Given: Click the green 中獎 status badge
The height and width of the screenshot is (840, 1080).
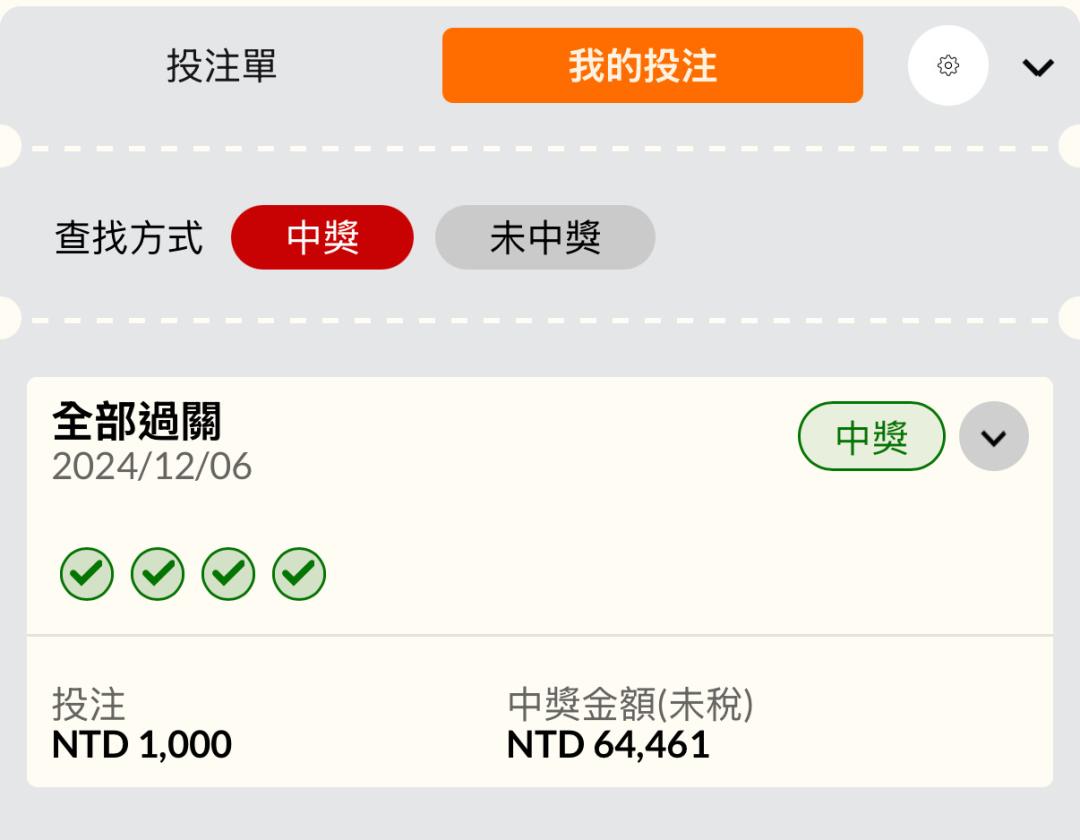Looking at the screenshot, I should tap(871, 437).
